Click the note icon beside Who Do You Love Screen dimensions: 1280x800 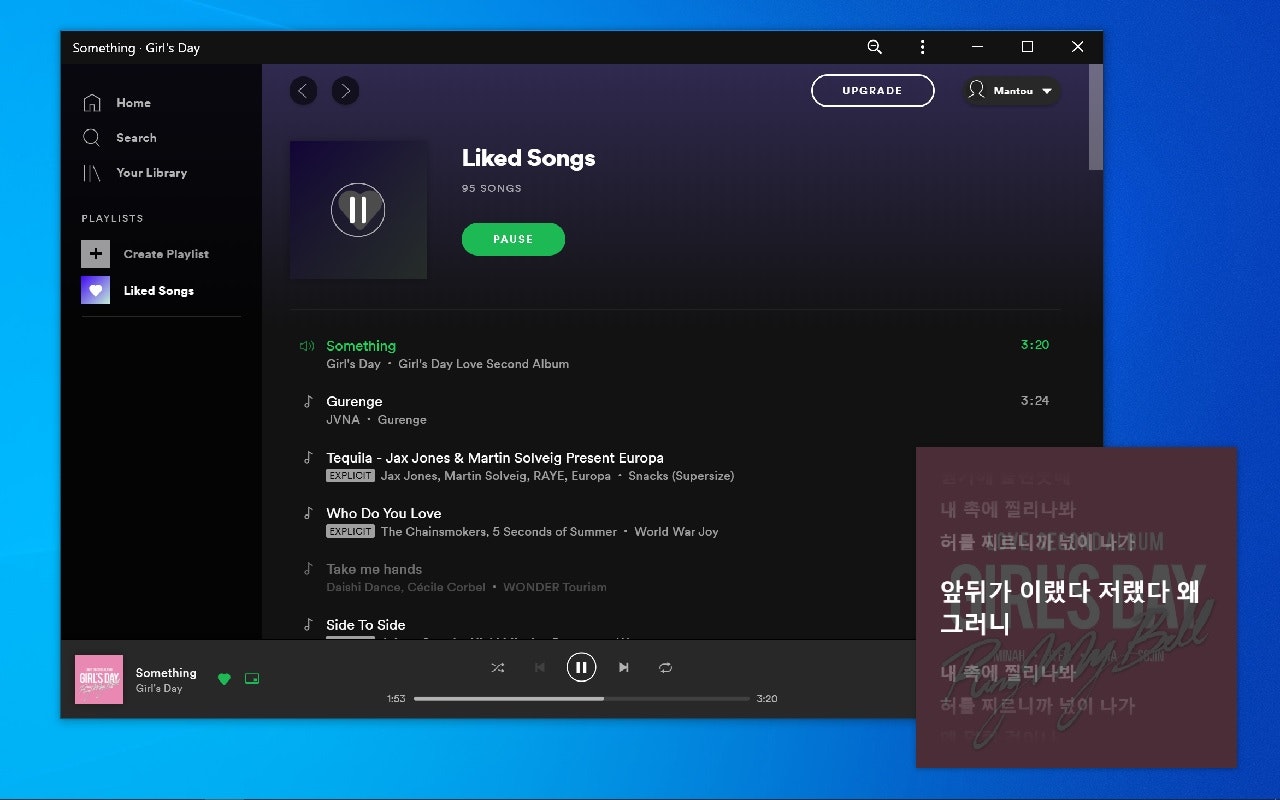(308, 513)
